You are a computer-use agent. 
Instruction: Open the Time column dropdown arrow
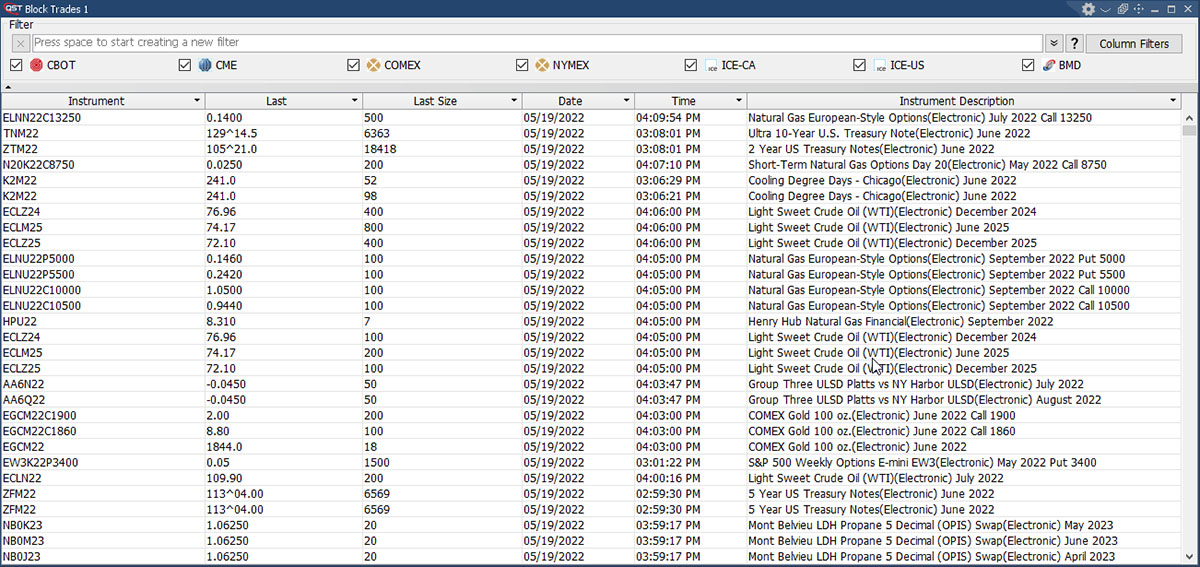(x=739, y=101)
